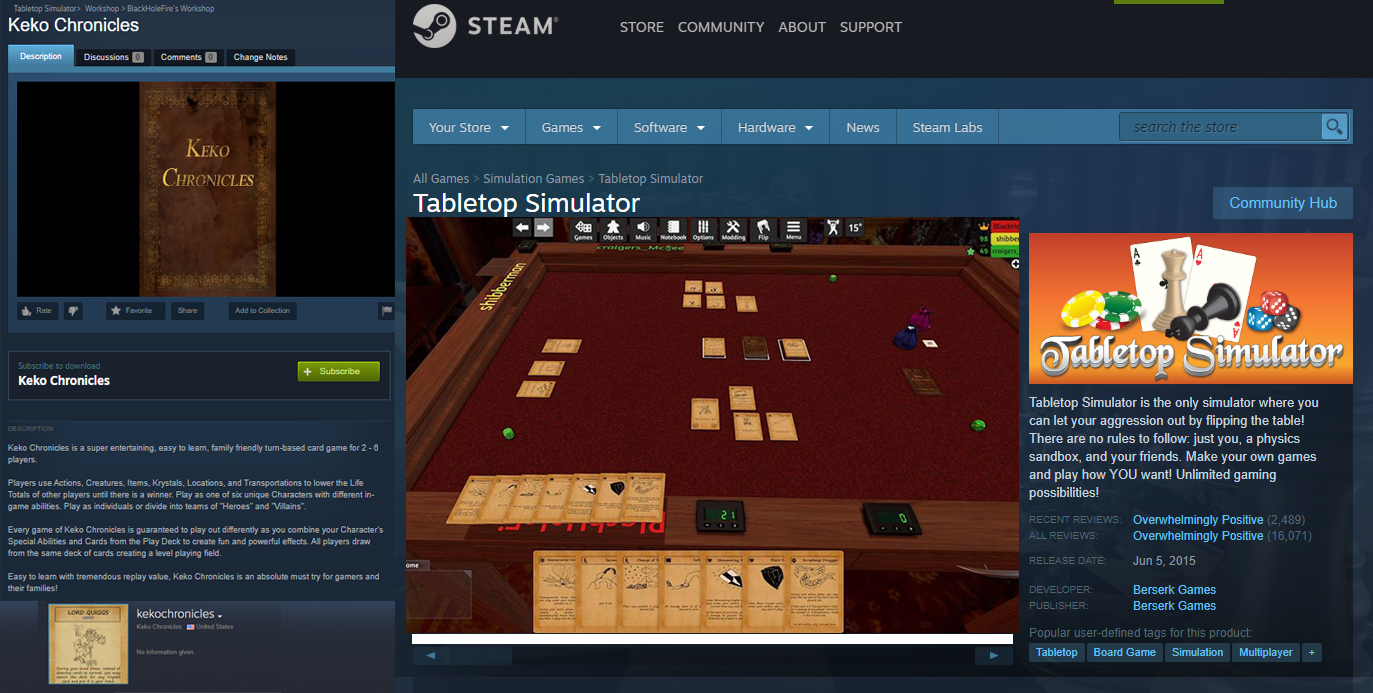
Task: Click the Multiplayer tag
Action: pyautogui.click(x=1266, y=652)
